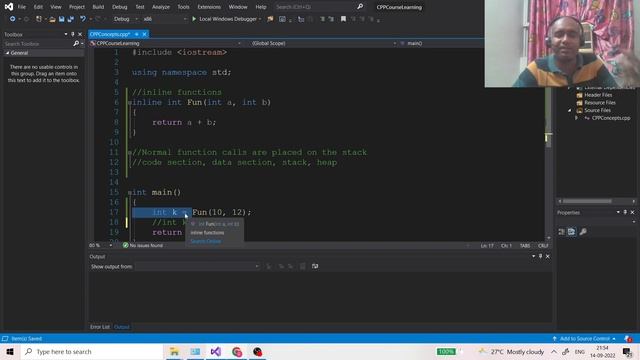Click the Navigate Backward round arrow icon
The image size is (640, 360).
12,19
